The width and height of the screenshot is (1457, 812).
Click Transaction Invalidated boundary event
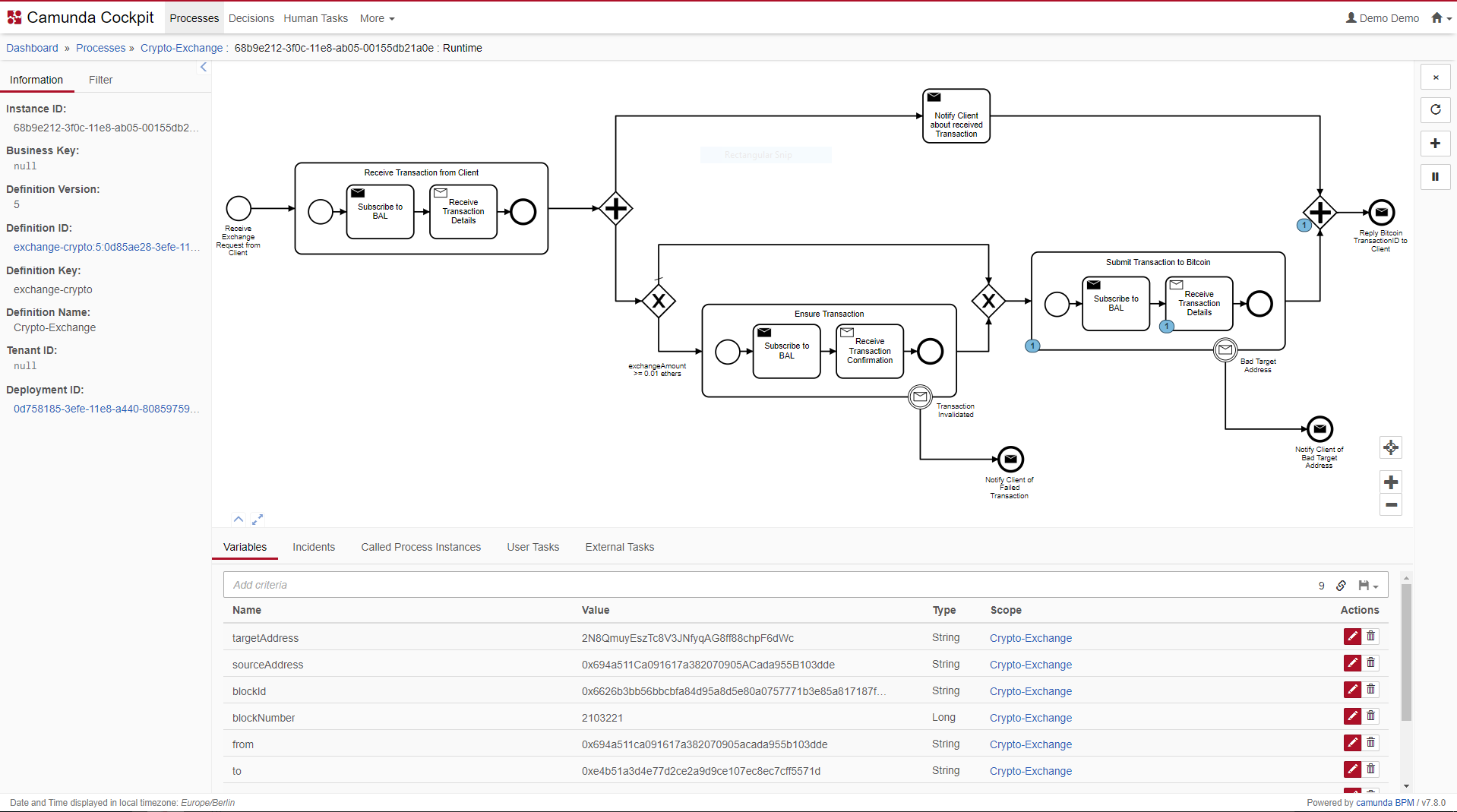[x=920, y=397]
